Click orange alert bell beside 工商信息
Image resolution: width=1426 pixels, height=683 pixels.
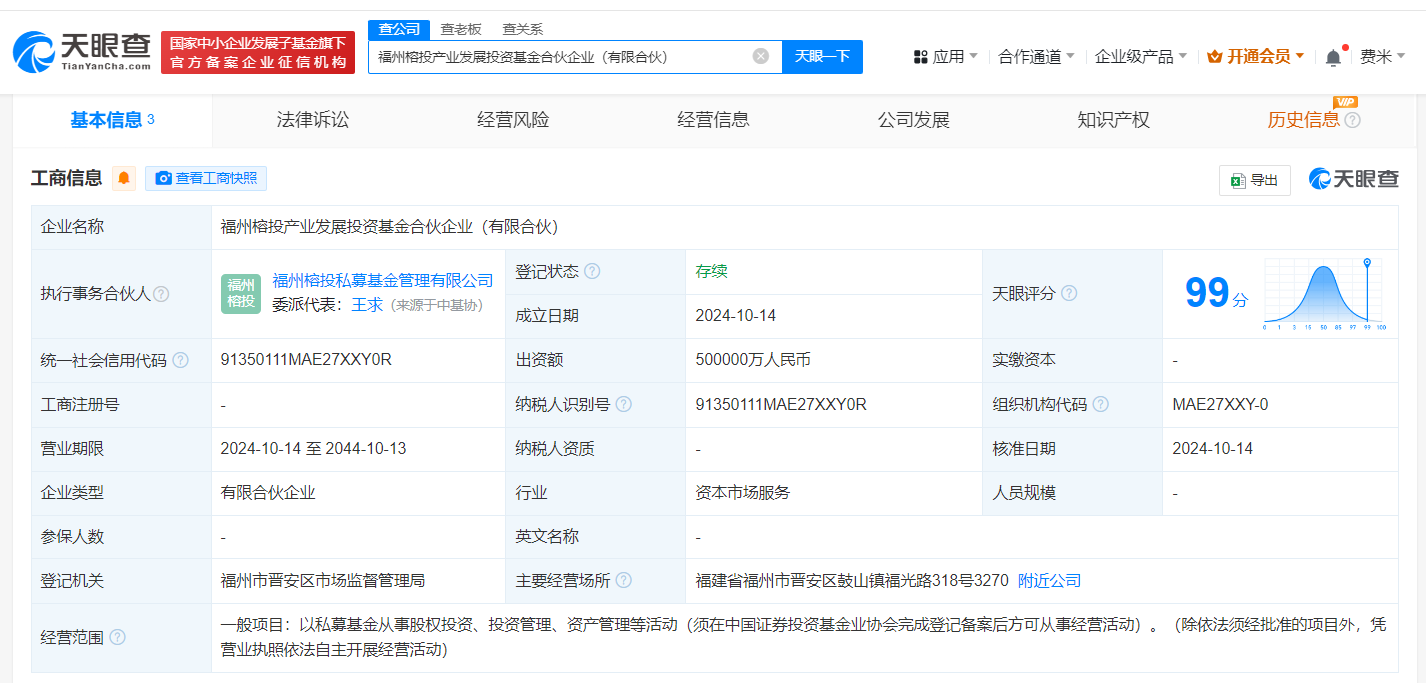(x=124, y=179)
